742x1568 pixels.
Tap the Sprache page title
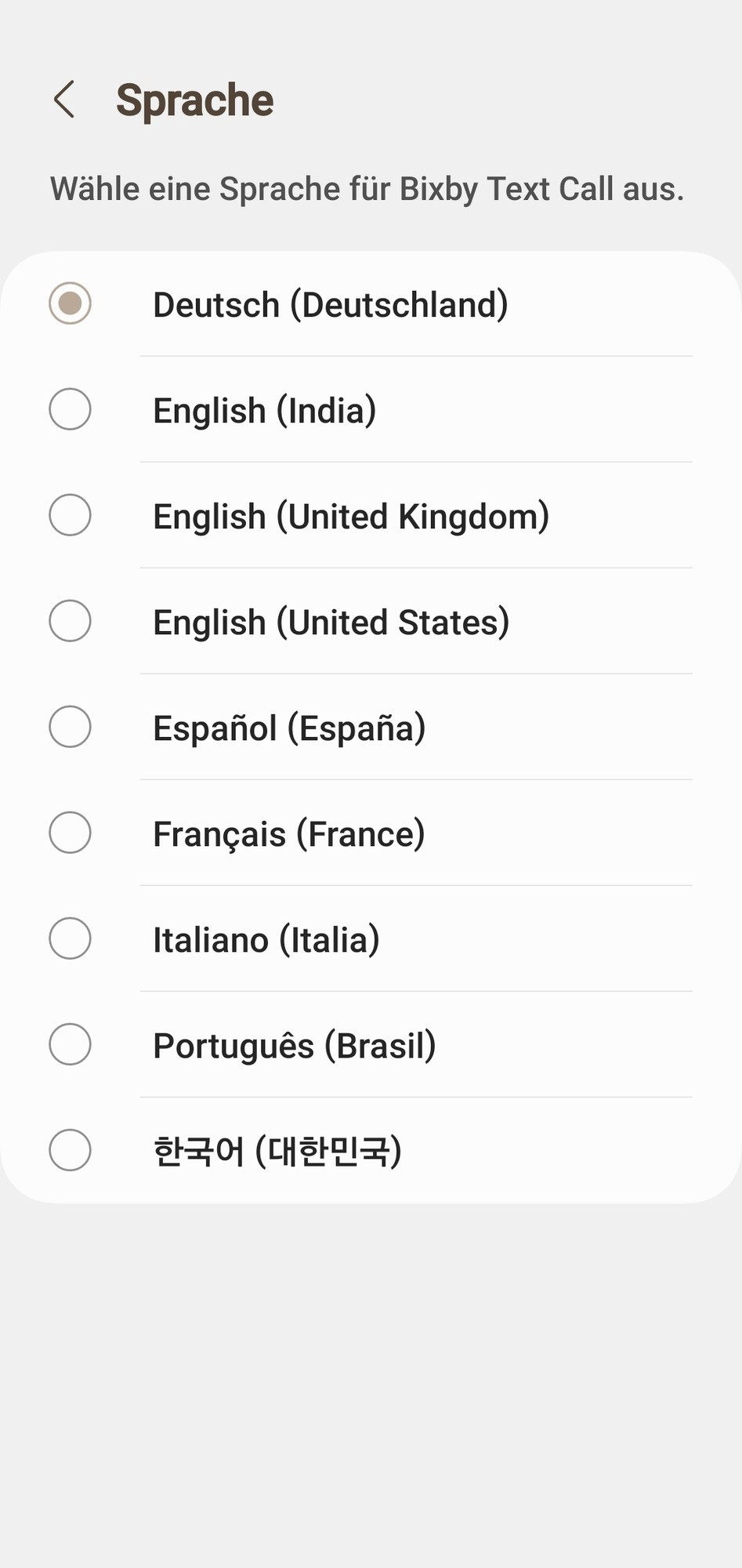(194, 100)
